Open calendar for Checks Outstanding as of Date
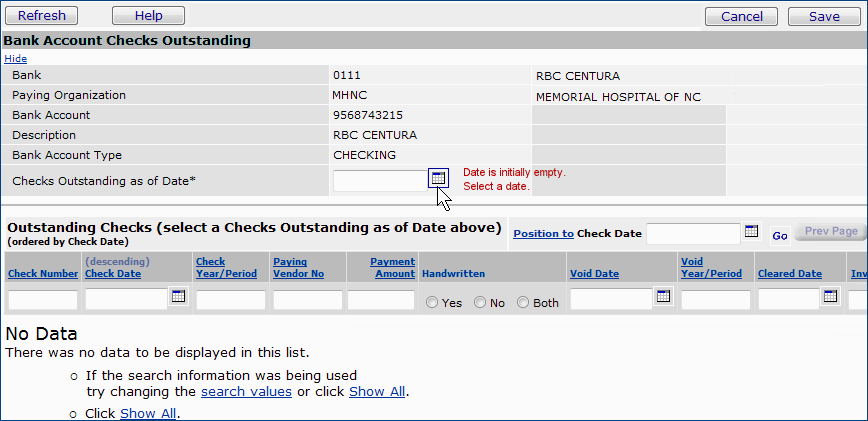 [x=438, y=178]
